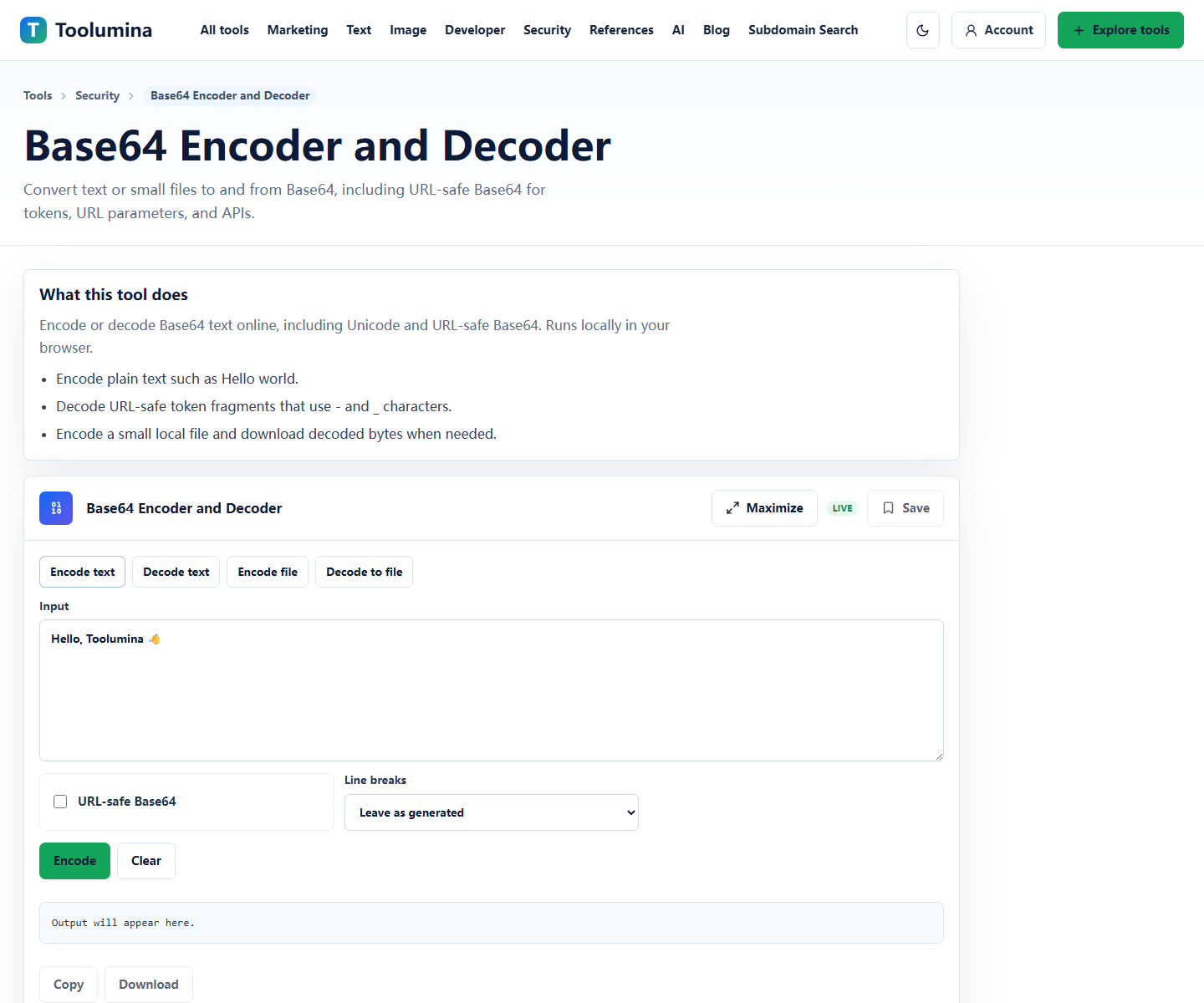
Task: Open the All tools menu
Action: click(225, 30)
